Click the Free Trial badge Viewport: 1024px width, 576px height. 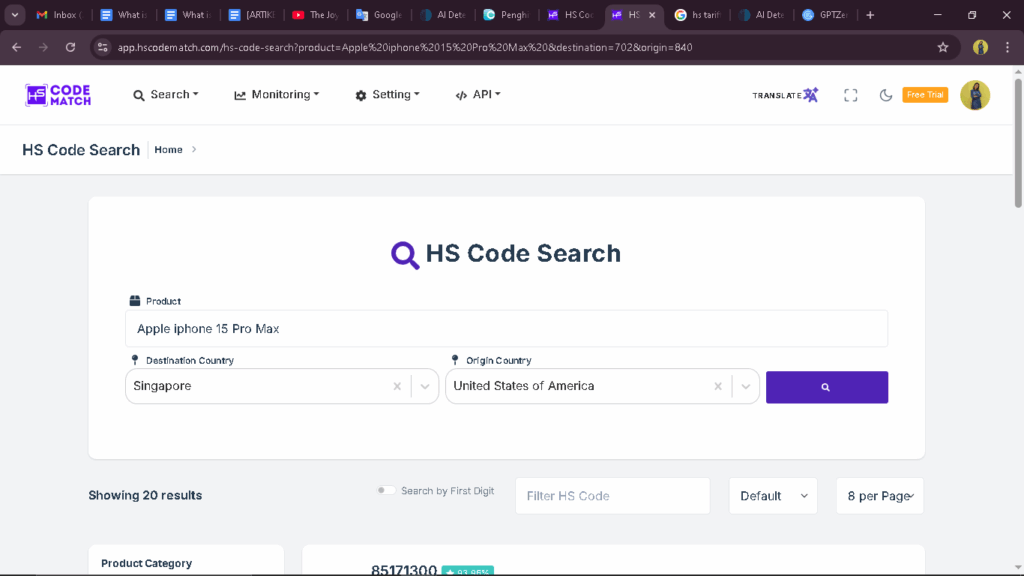pos(925,95)
